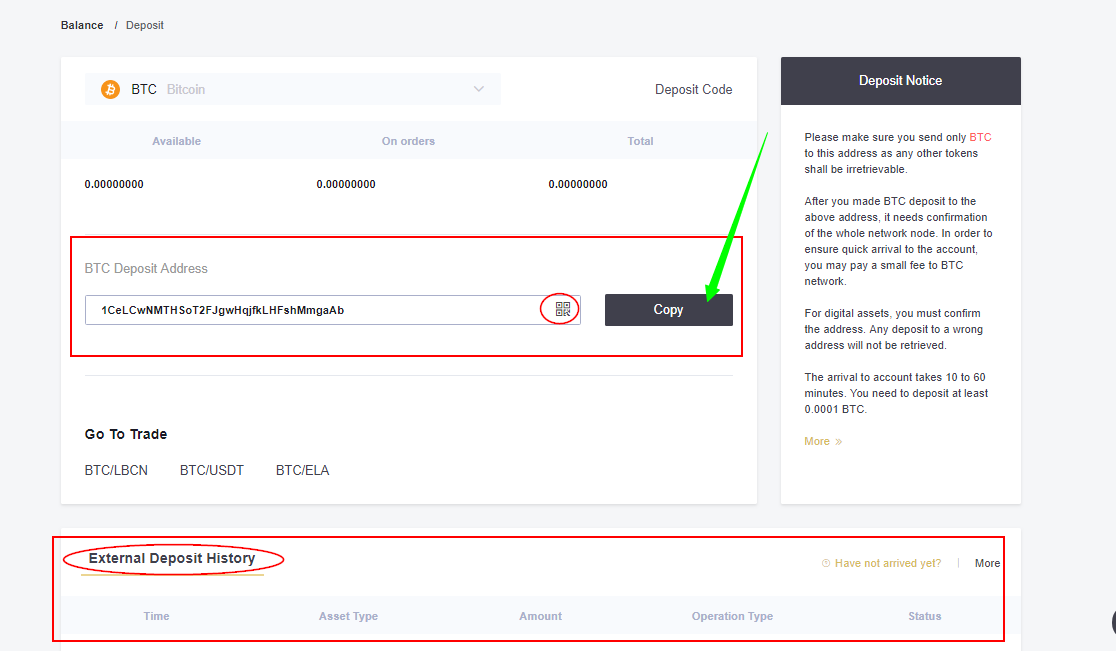Click the Amount column header

pos(540,616)
